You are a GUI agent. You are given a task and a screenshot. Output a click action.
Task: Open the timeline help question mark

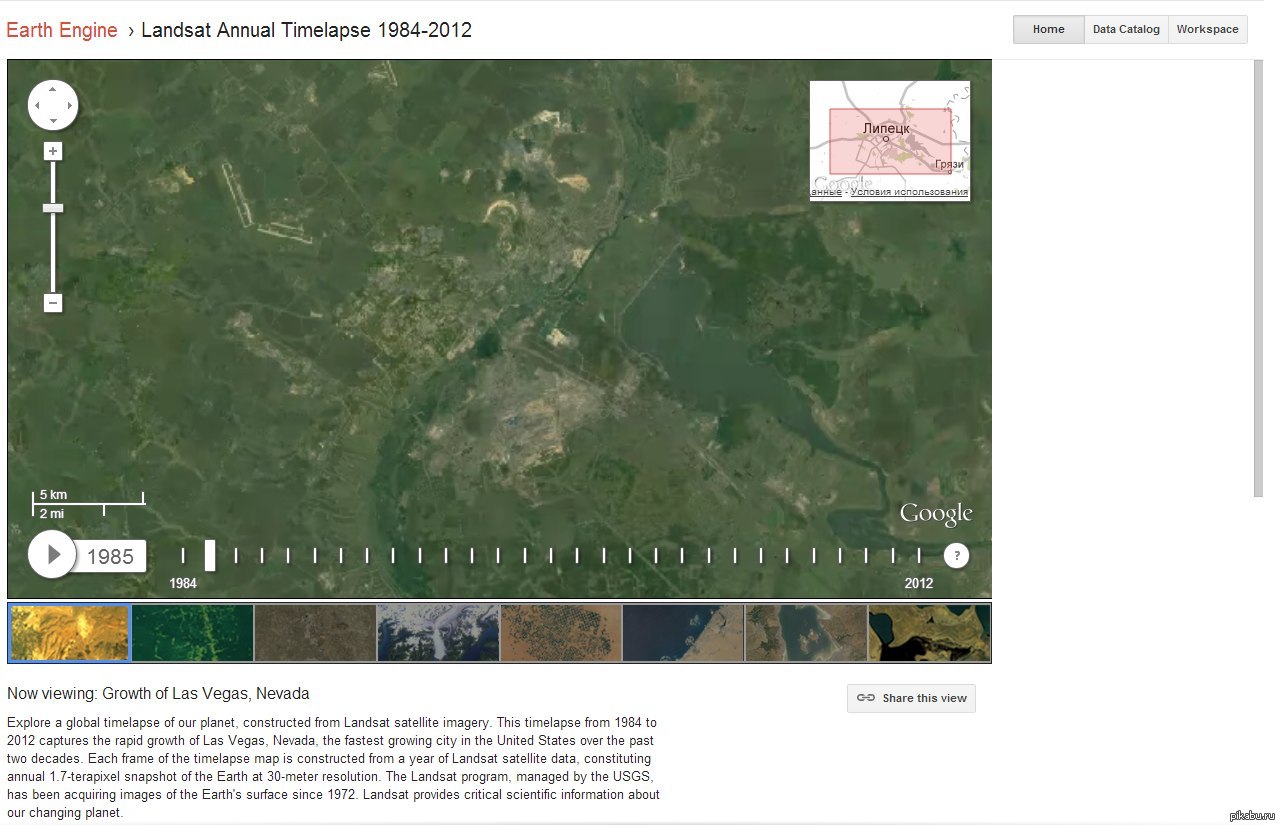point(956,555)
